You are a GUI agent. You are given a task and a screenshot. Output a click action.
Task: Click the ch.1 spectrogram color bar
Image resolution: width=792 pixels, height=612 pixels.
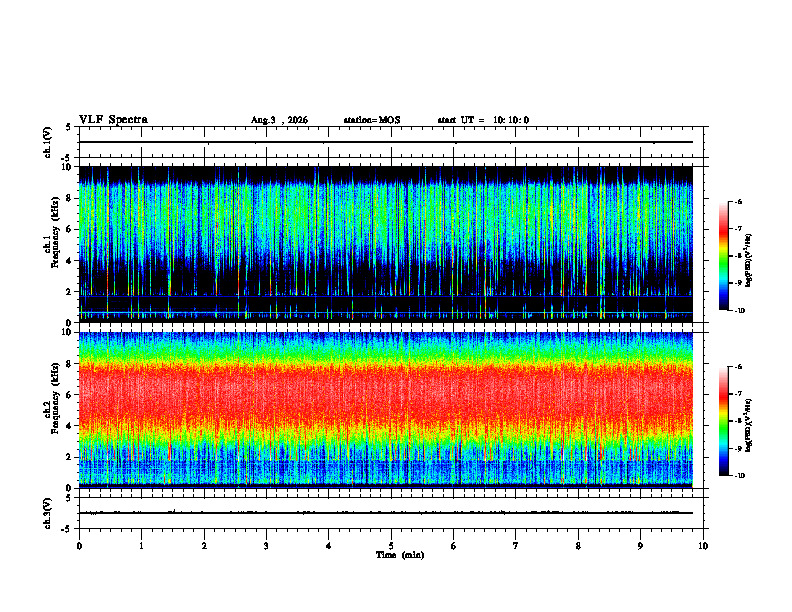tap(724, 256)
